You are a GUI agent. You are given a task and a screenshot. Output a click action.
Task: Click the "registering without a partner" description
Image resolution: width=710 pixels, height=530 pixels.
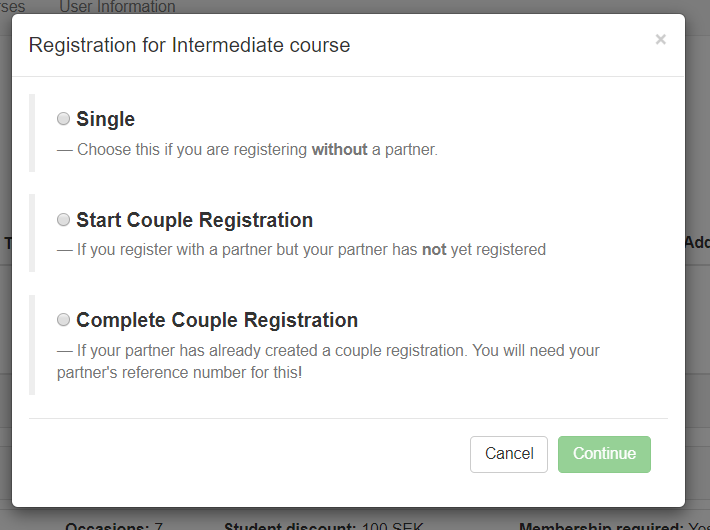pyautogui.click(x=257, y=151)
